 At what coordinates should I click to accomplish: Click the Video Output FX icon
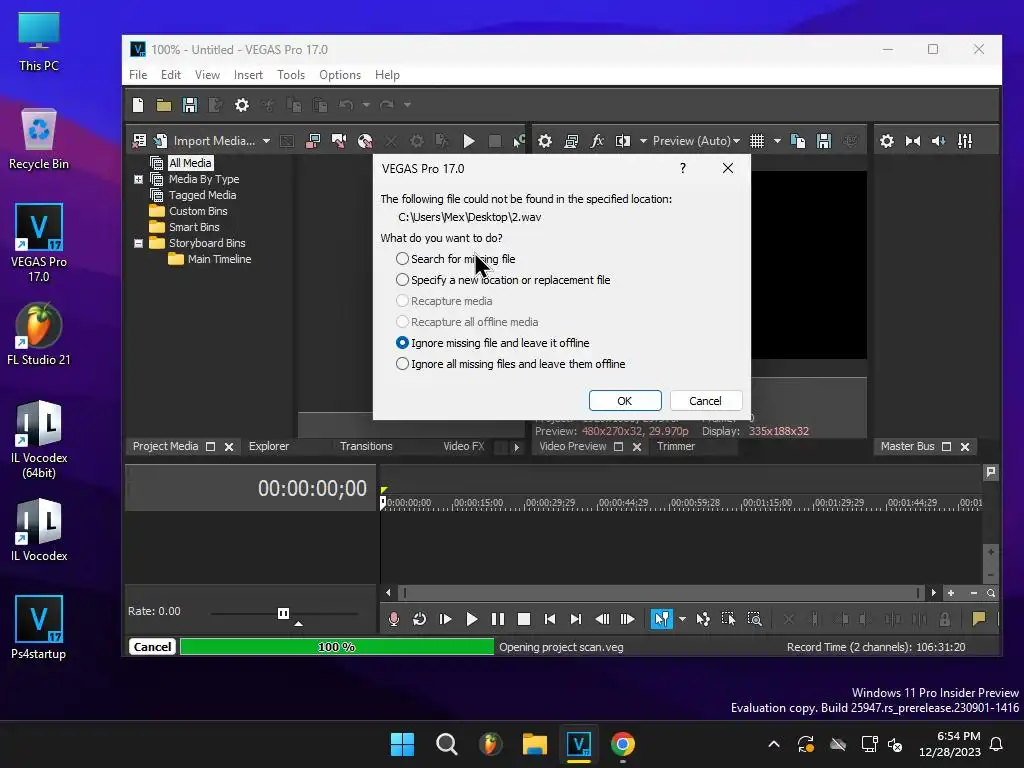click(x=597, y=141)
